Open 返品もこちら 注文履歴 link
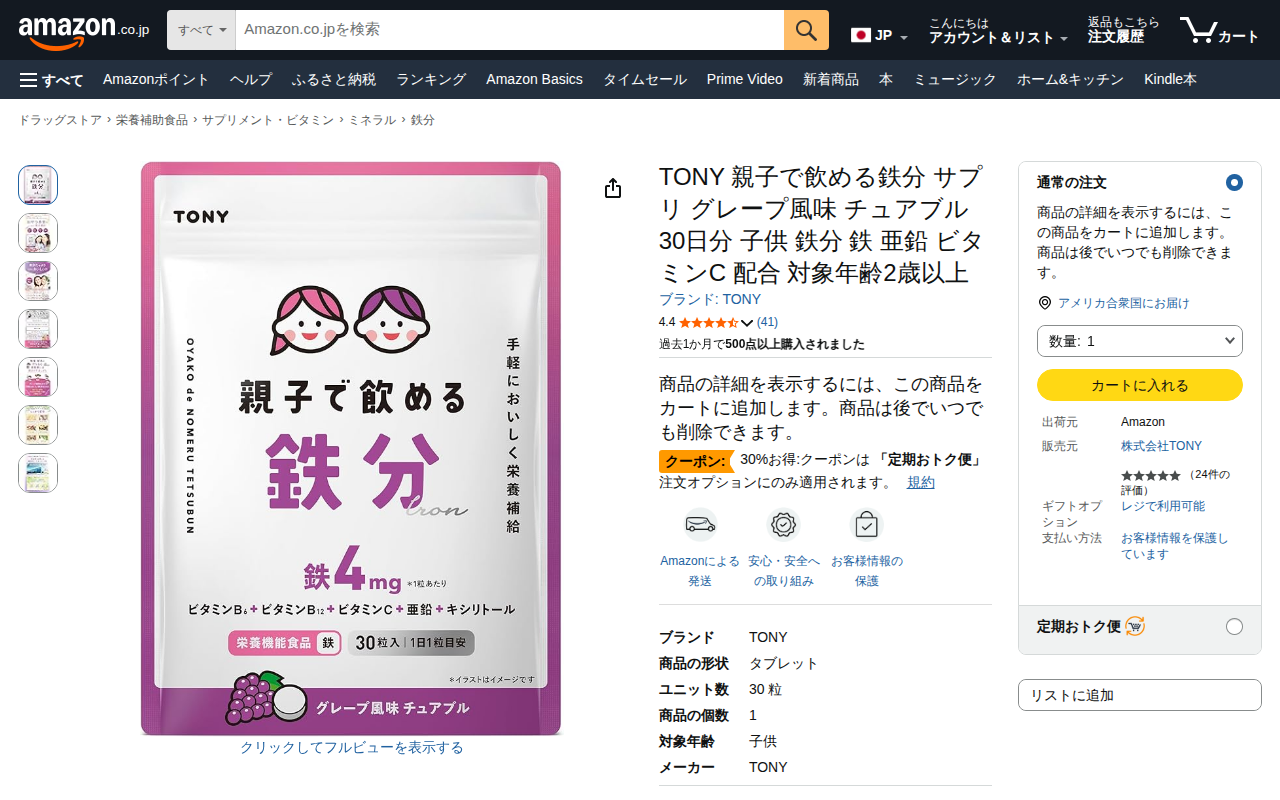 [x=1124, y=30]
